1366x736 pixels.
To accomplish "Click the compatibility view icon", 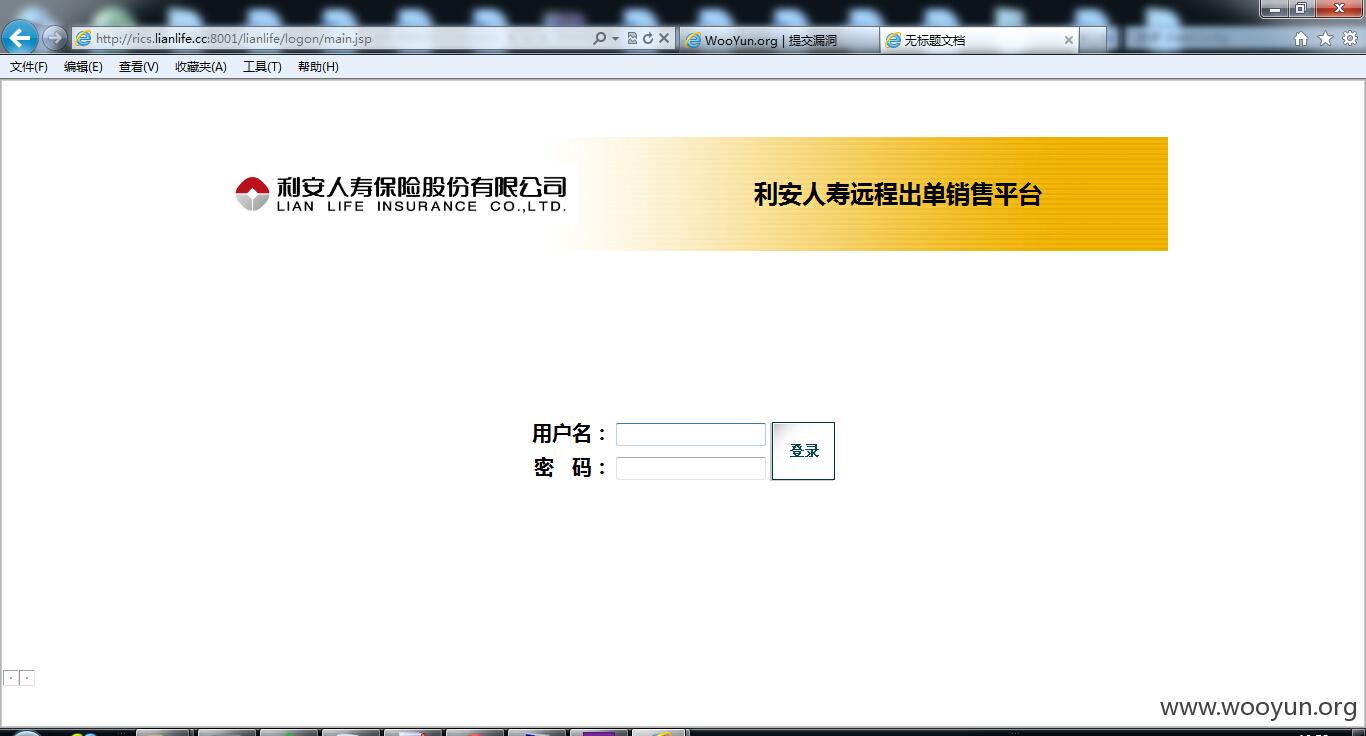I will coord(632,38).
